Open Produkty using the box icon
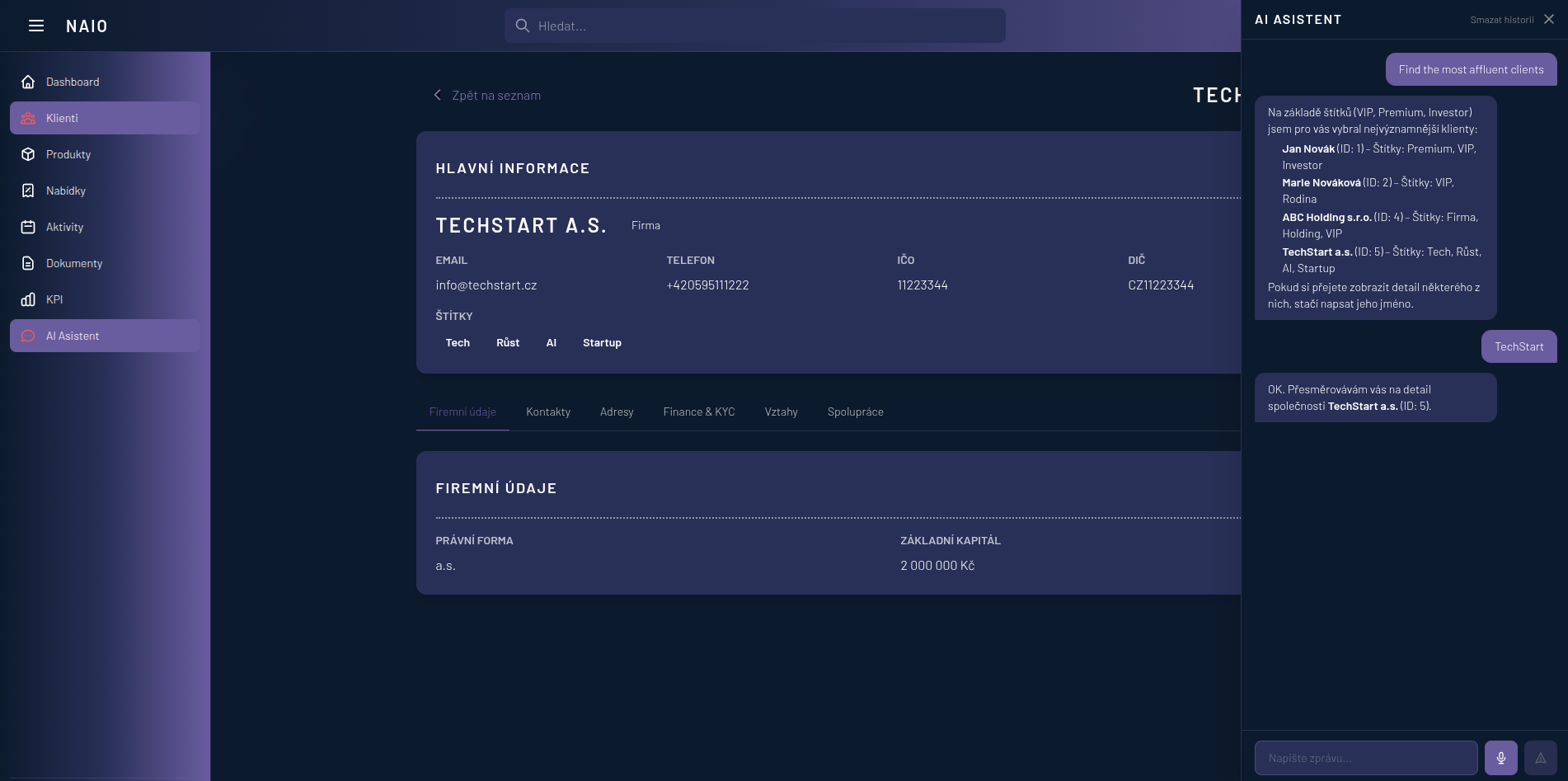Screen dimensions: 1568x781 [27, 153]
